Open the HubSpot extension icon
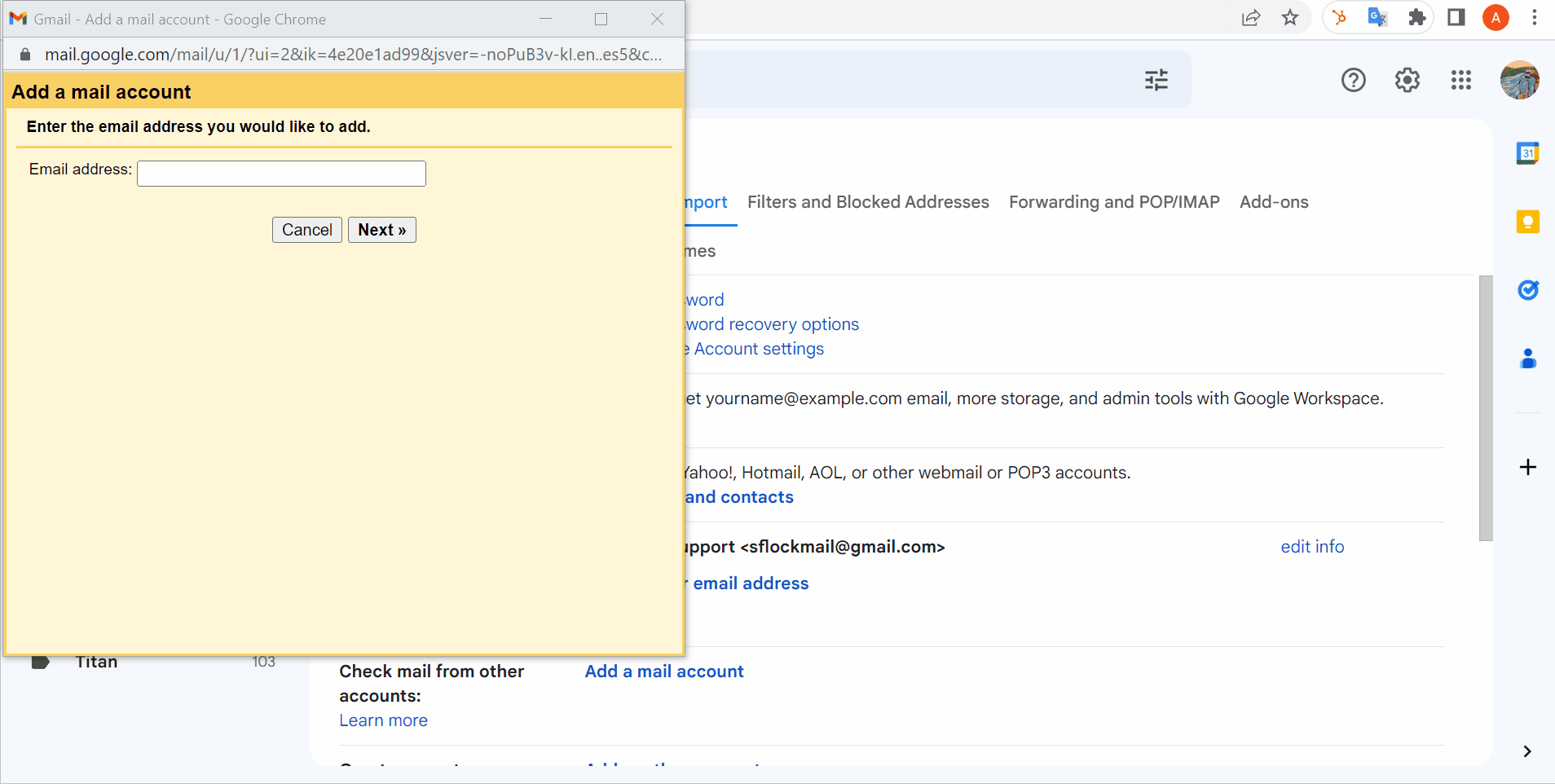The image size is (1555, 784). pos(1339,18)
